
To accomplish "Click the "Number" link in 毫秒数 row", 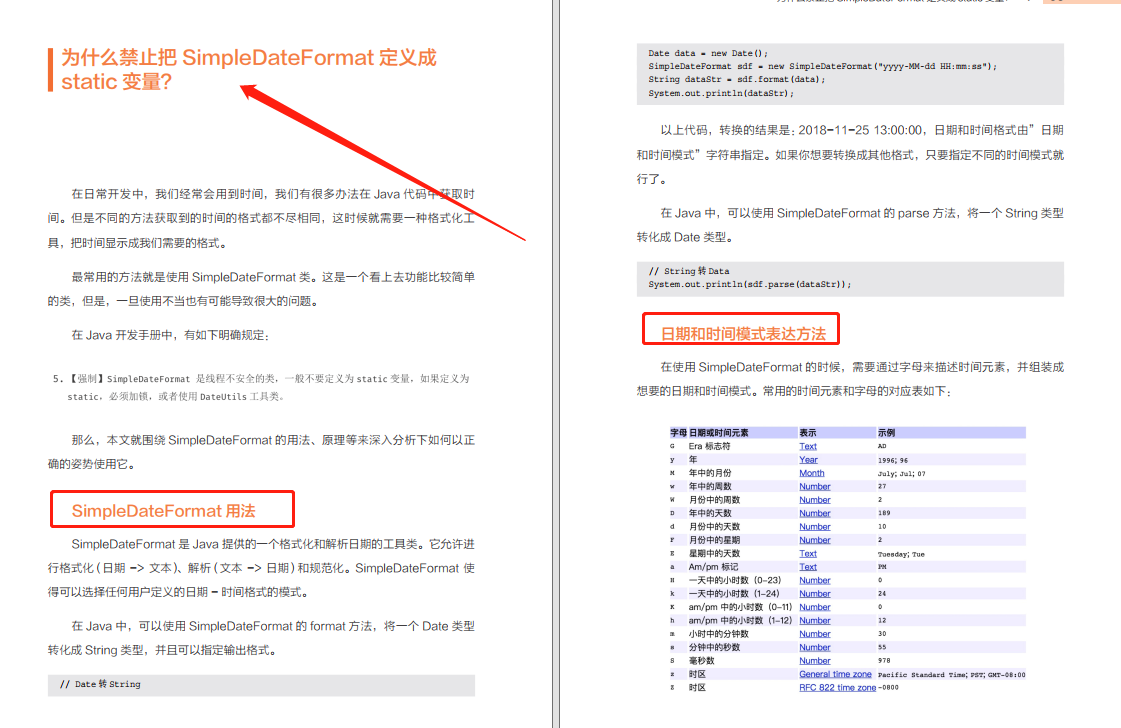I will [814, 660].
